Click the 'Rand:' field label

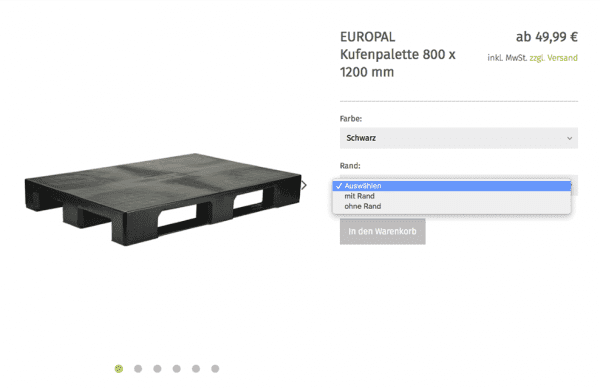(350, 166)
